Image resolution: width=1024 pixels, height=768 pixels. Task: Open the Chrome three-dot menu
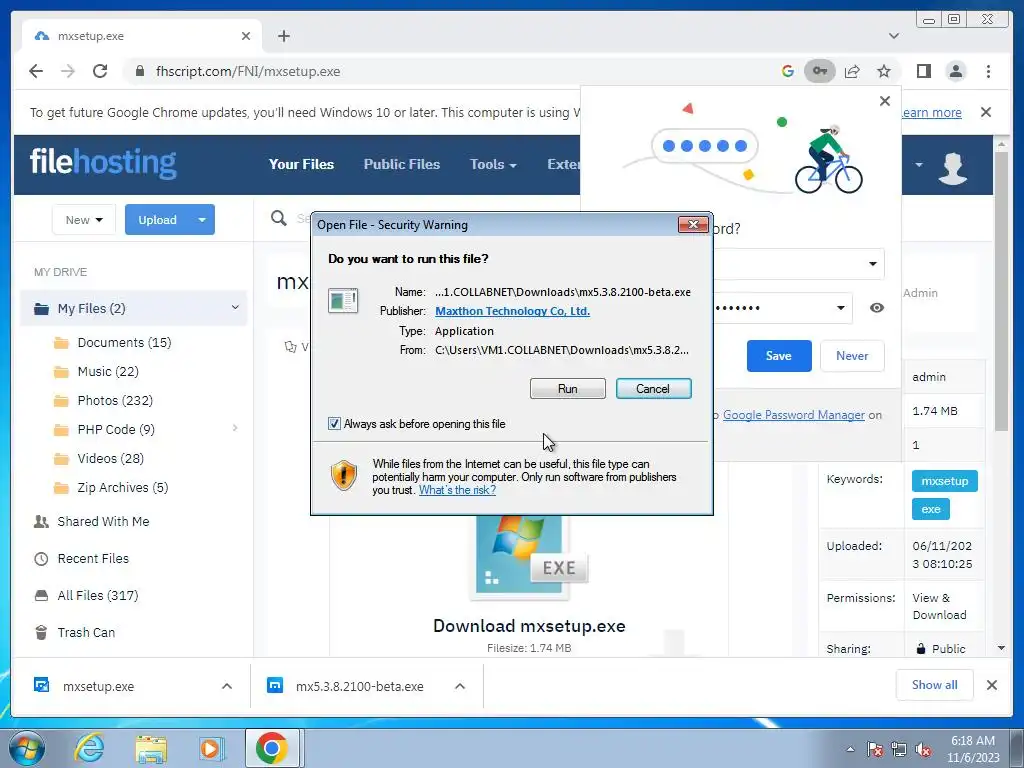(x=988, y=71)
